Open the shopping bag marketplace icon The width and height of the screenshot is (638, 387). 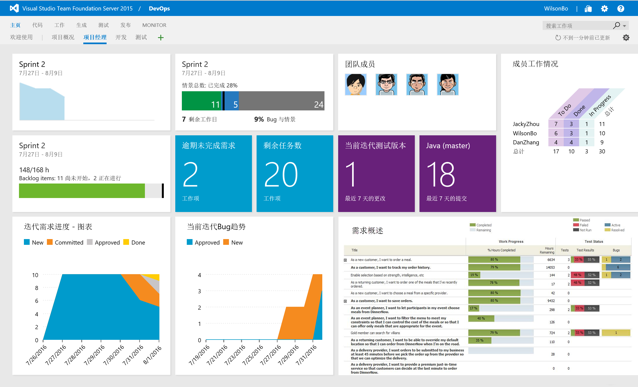(x=588, y=8)
